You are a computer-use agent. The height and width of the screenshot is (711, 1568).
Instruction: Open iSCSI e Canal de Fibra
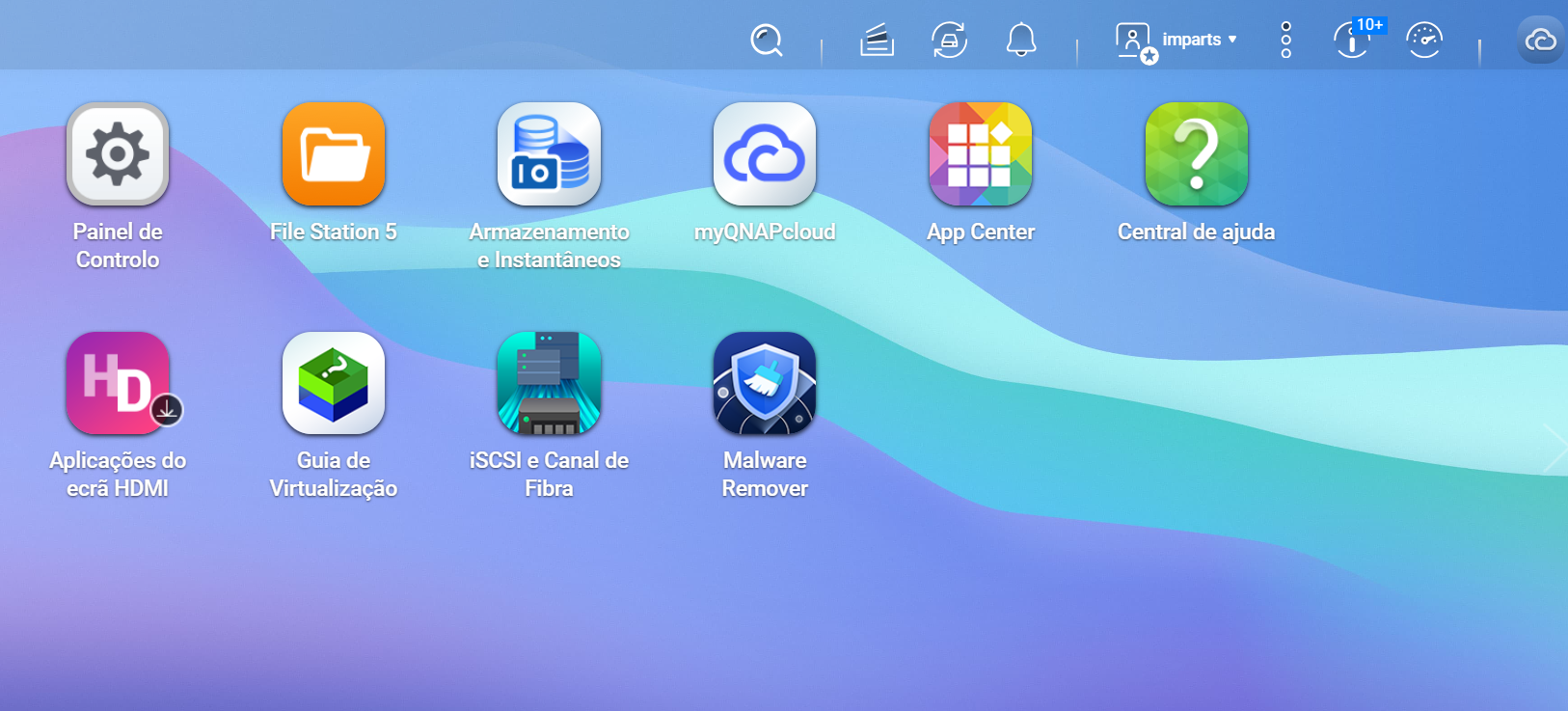549,384
